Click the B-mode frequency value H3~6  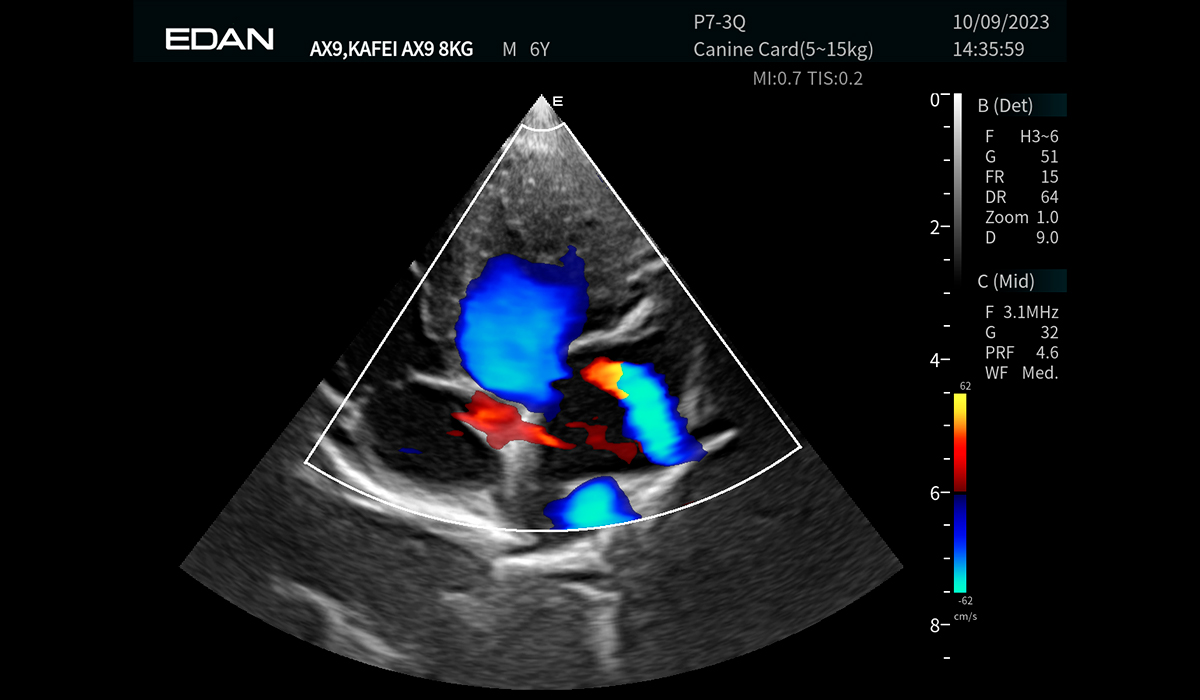1038,137
